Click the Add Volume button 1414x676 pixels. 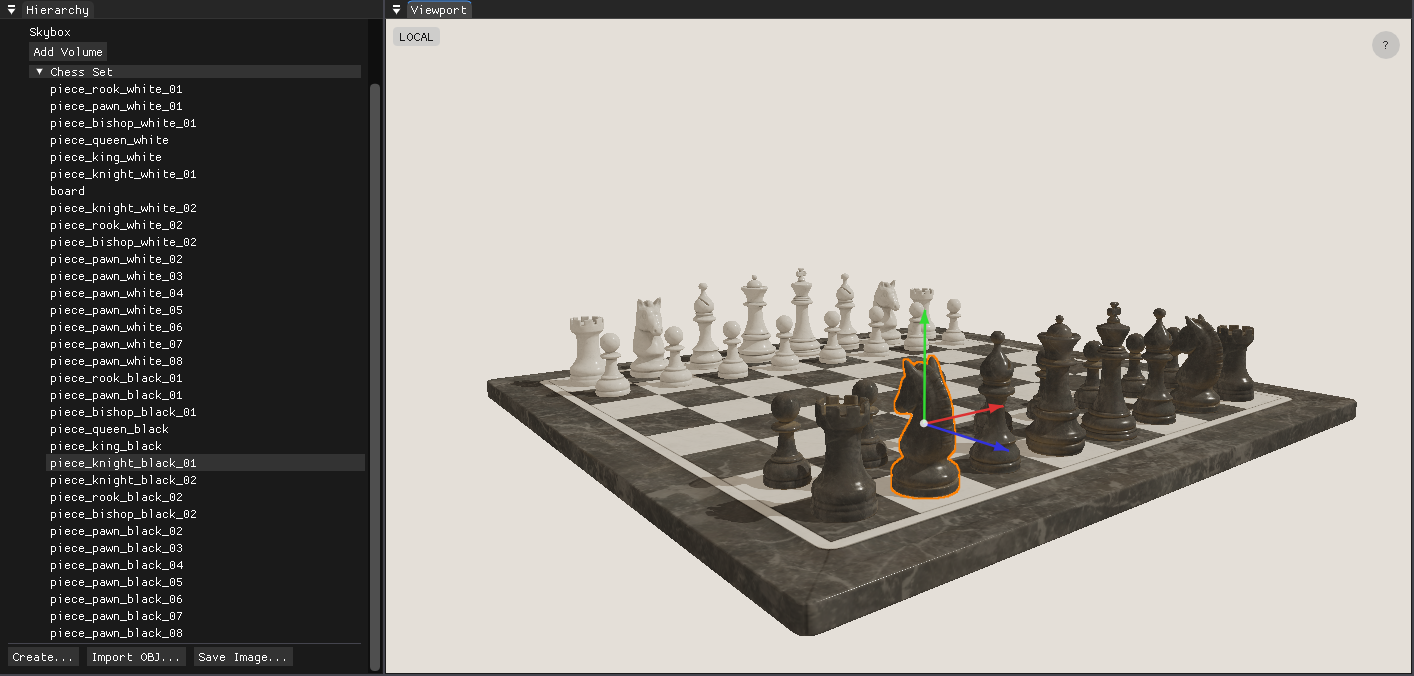click(67, 52)
